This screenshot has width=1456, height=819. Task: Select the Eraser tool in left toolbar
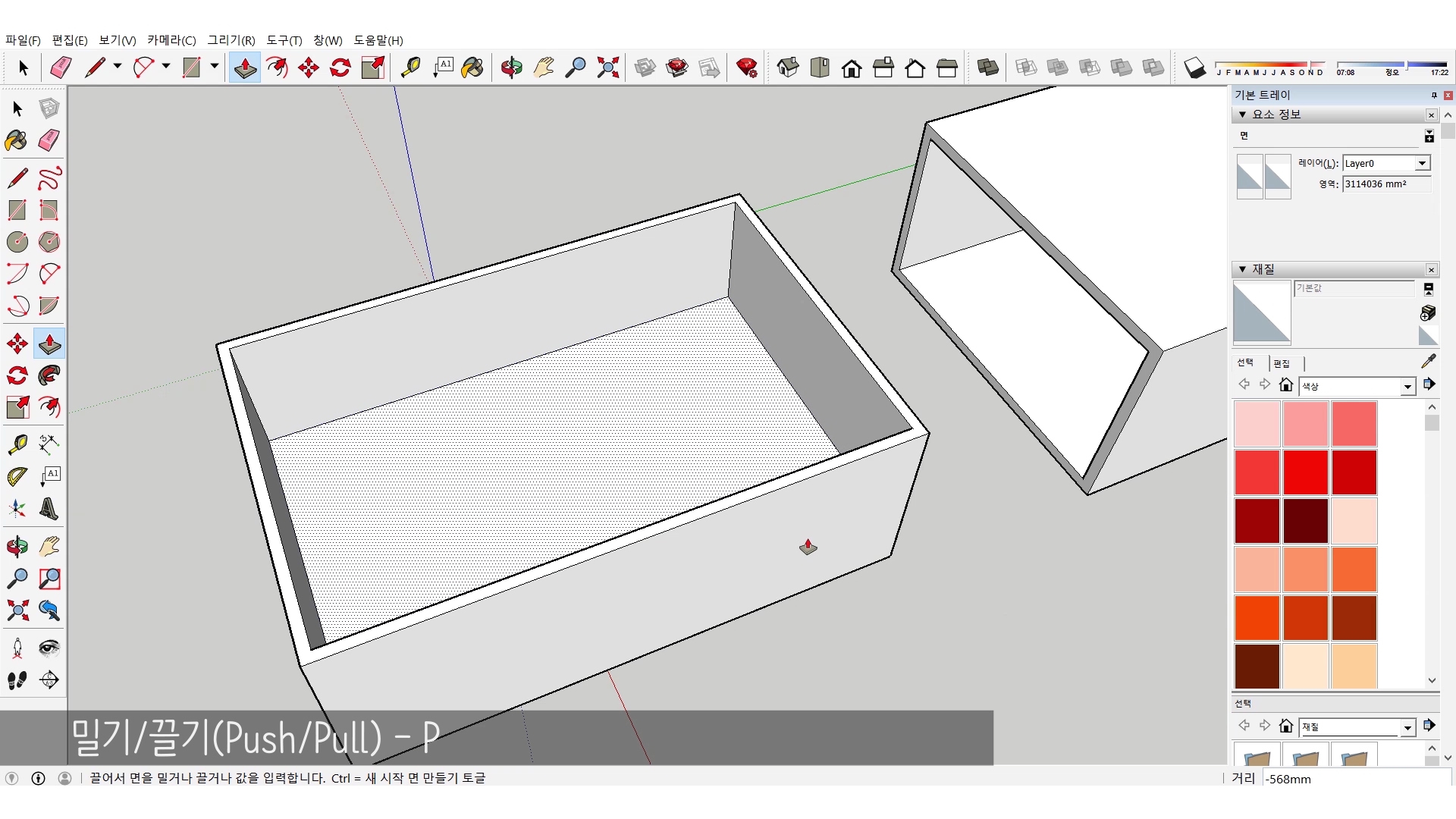pos(49,140)
